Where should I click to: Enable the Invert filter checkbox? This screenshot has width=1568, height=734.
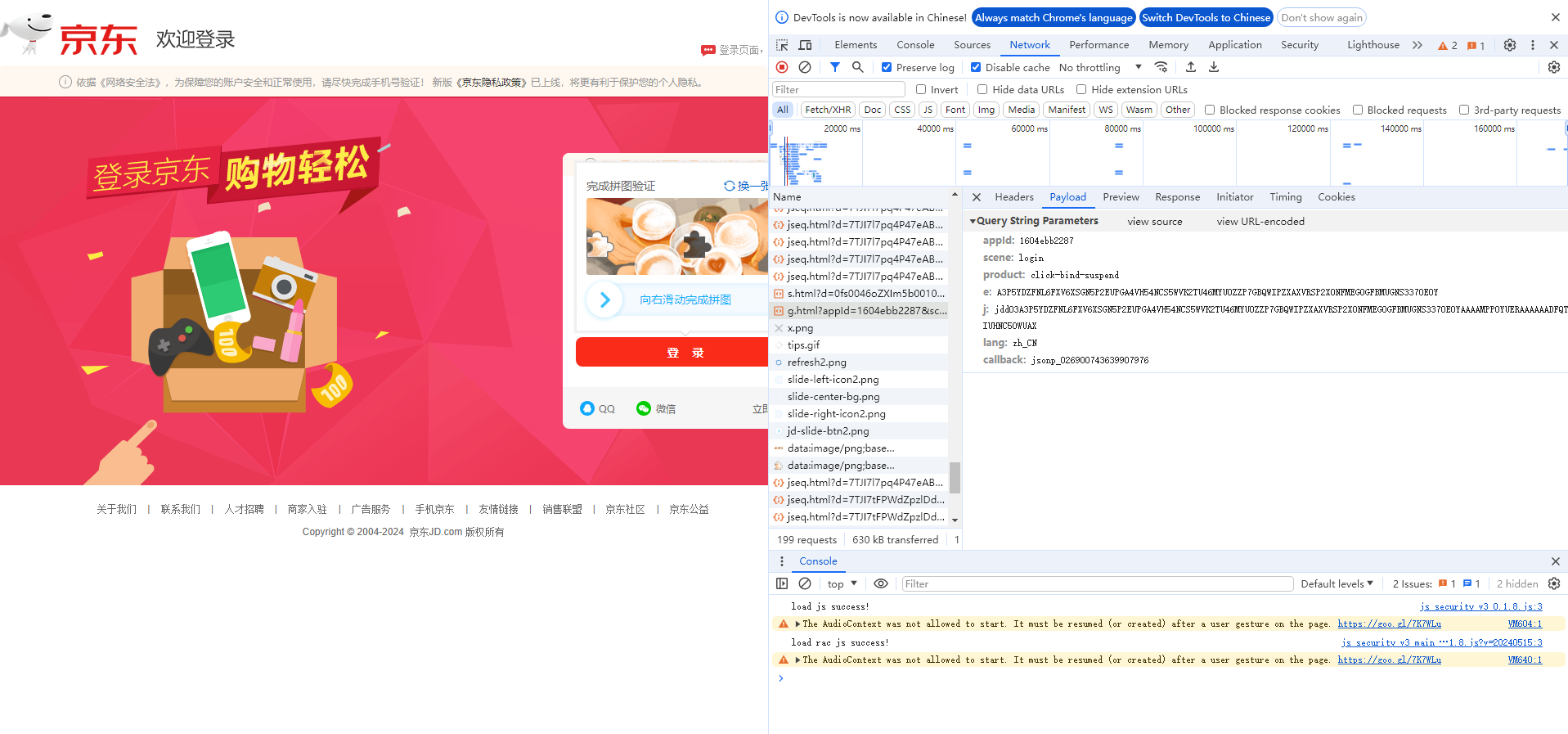coord(921,89)
